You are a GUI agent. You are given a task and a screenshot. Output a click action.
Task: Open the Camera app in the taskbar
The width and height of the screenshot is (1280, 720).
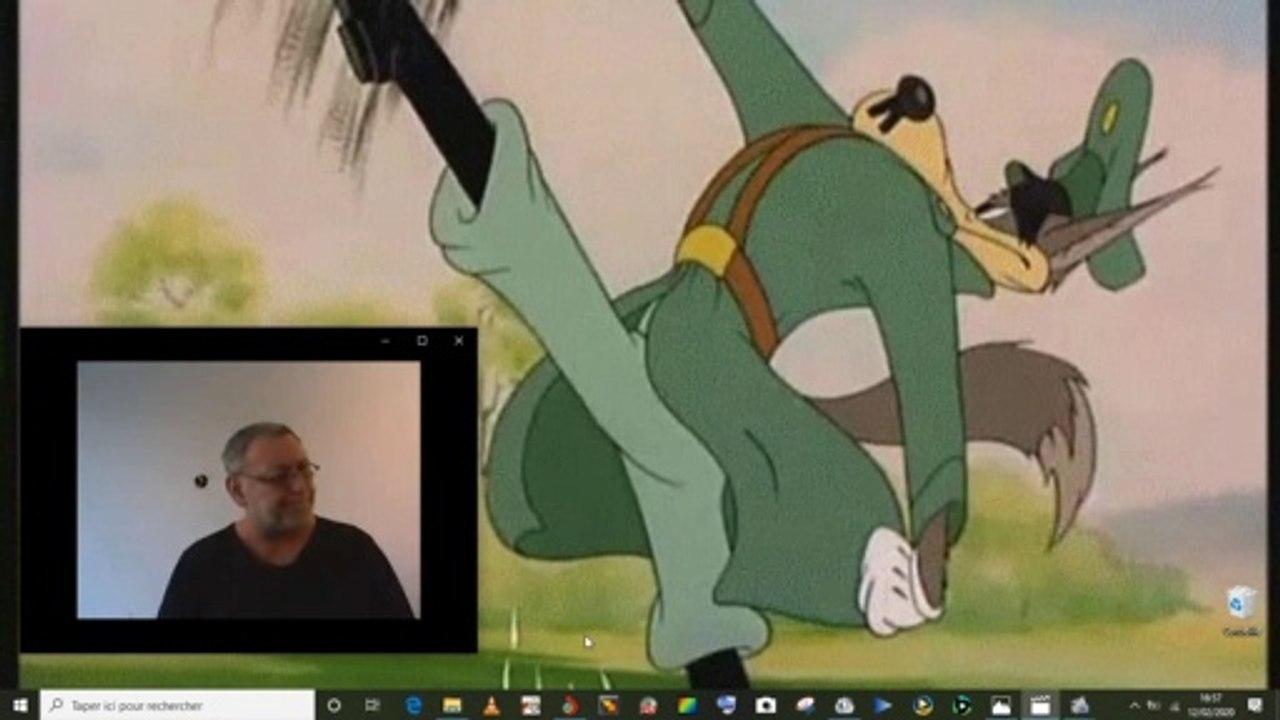(x=766, y=705)
